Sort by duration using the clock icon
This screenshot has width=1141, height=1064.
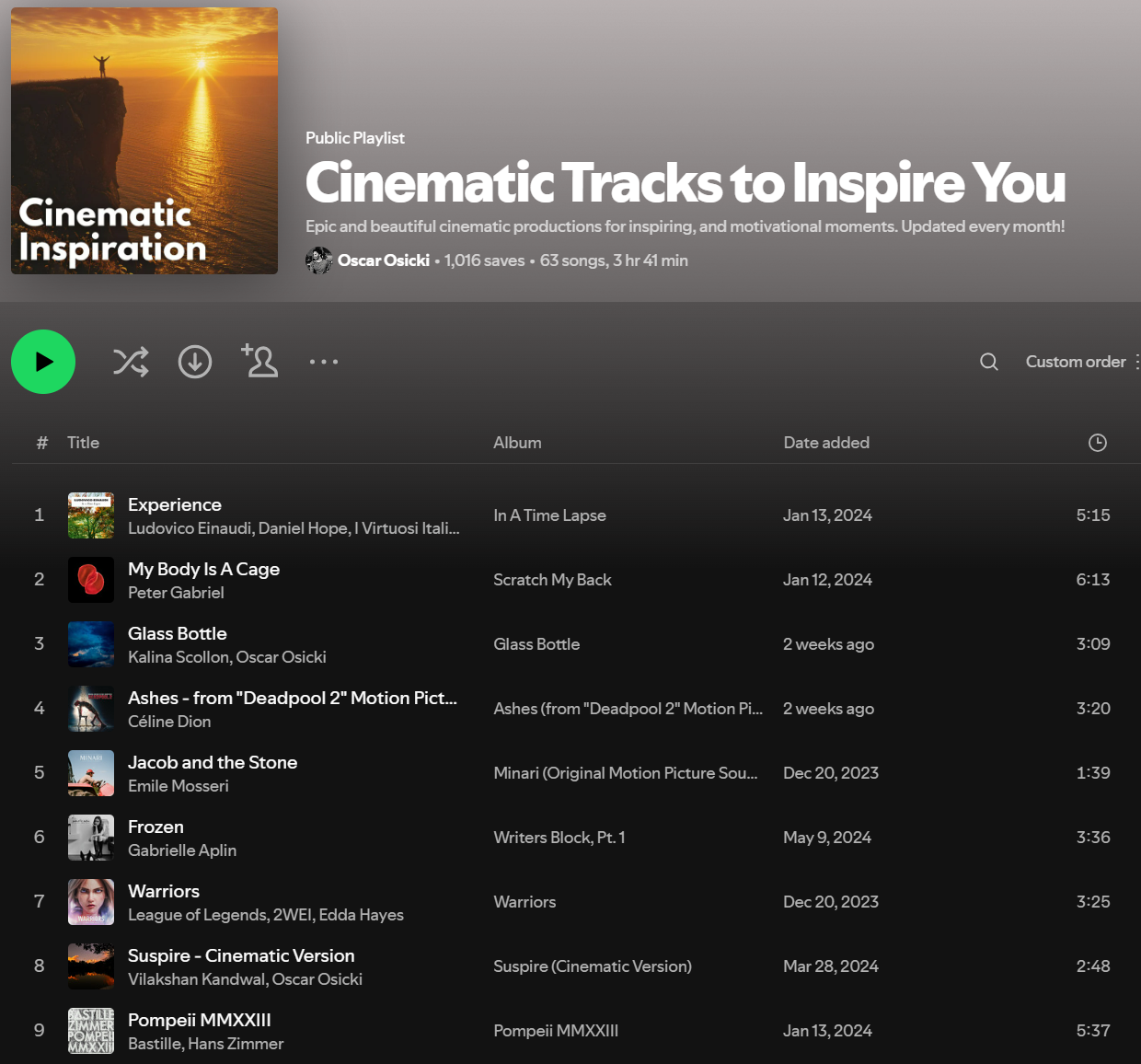click(x=1098, y=443)
